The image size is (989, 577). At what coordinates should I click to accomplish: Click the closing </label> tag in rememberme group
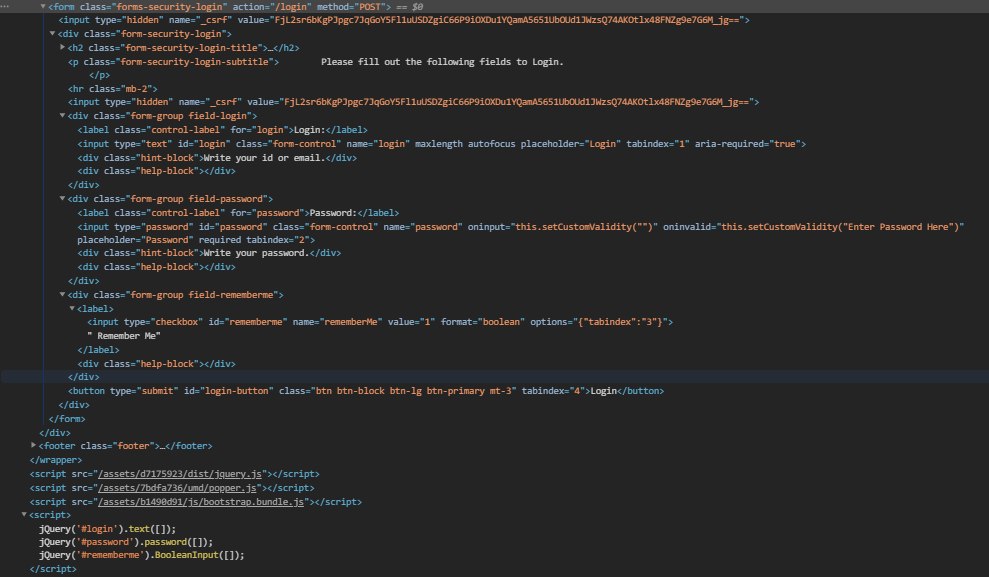(x=98, y=350)
